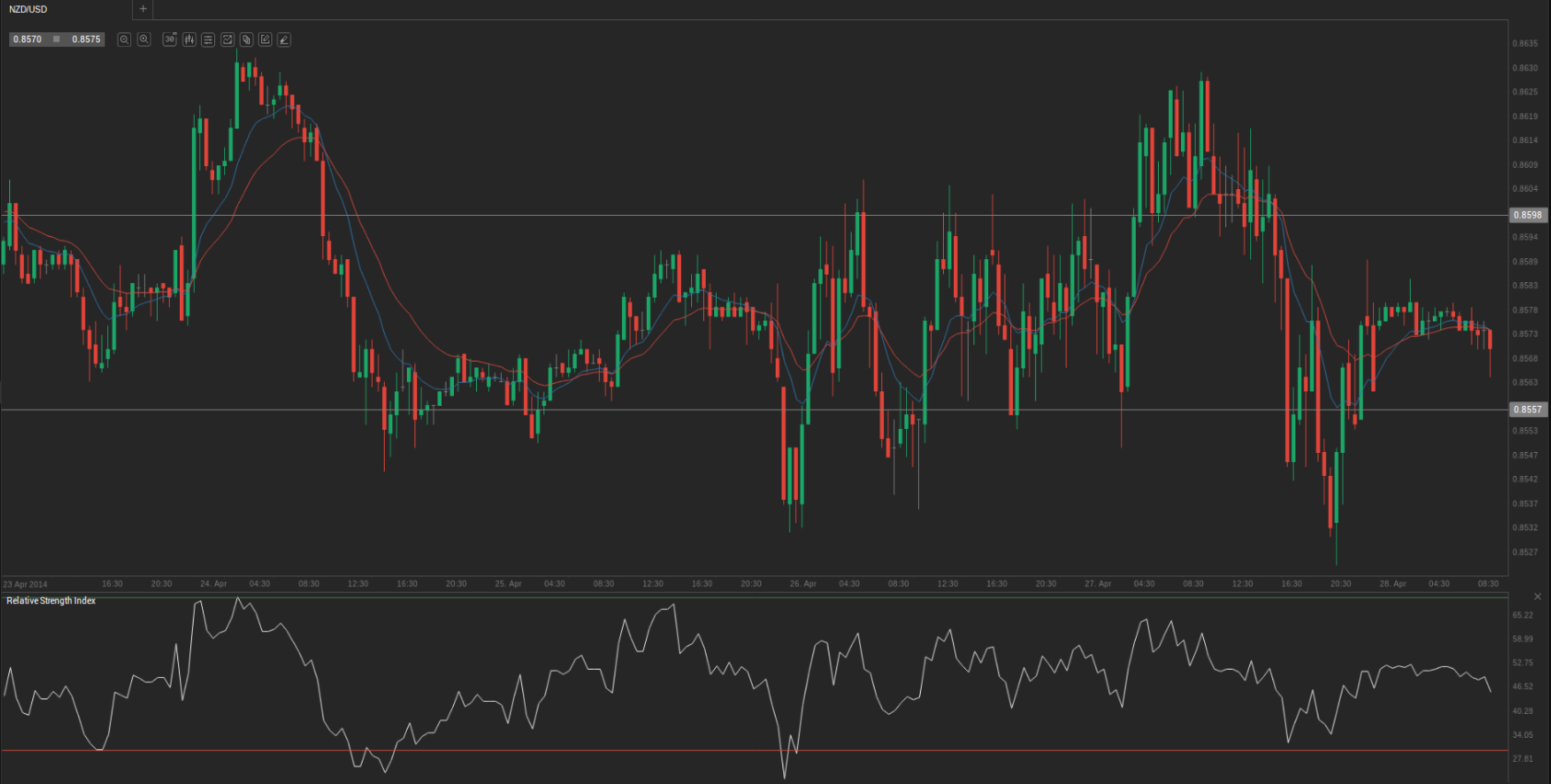Click the chart template copy icon
The image size is (1551, 784).
coord(246,40)
